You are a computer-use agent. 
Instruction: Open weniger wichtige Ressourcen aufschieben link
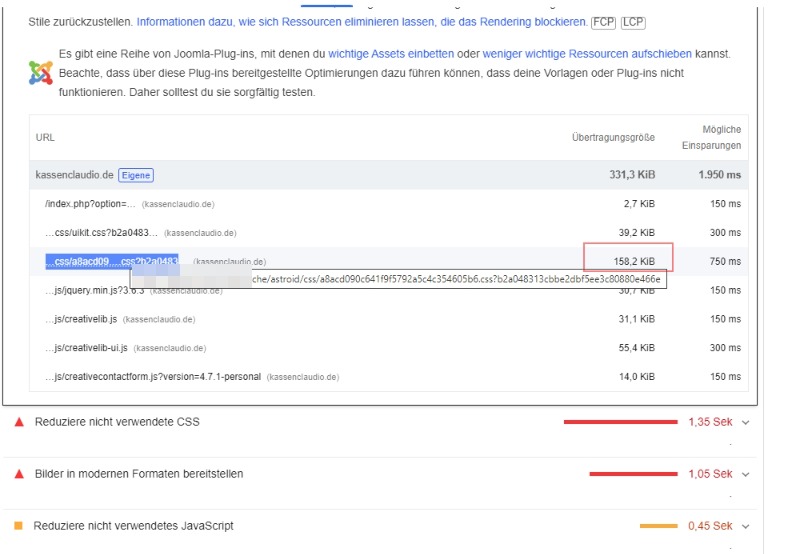click(587, 54)
